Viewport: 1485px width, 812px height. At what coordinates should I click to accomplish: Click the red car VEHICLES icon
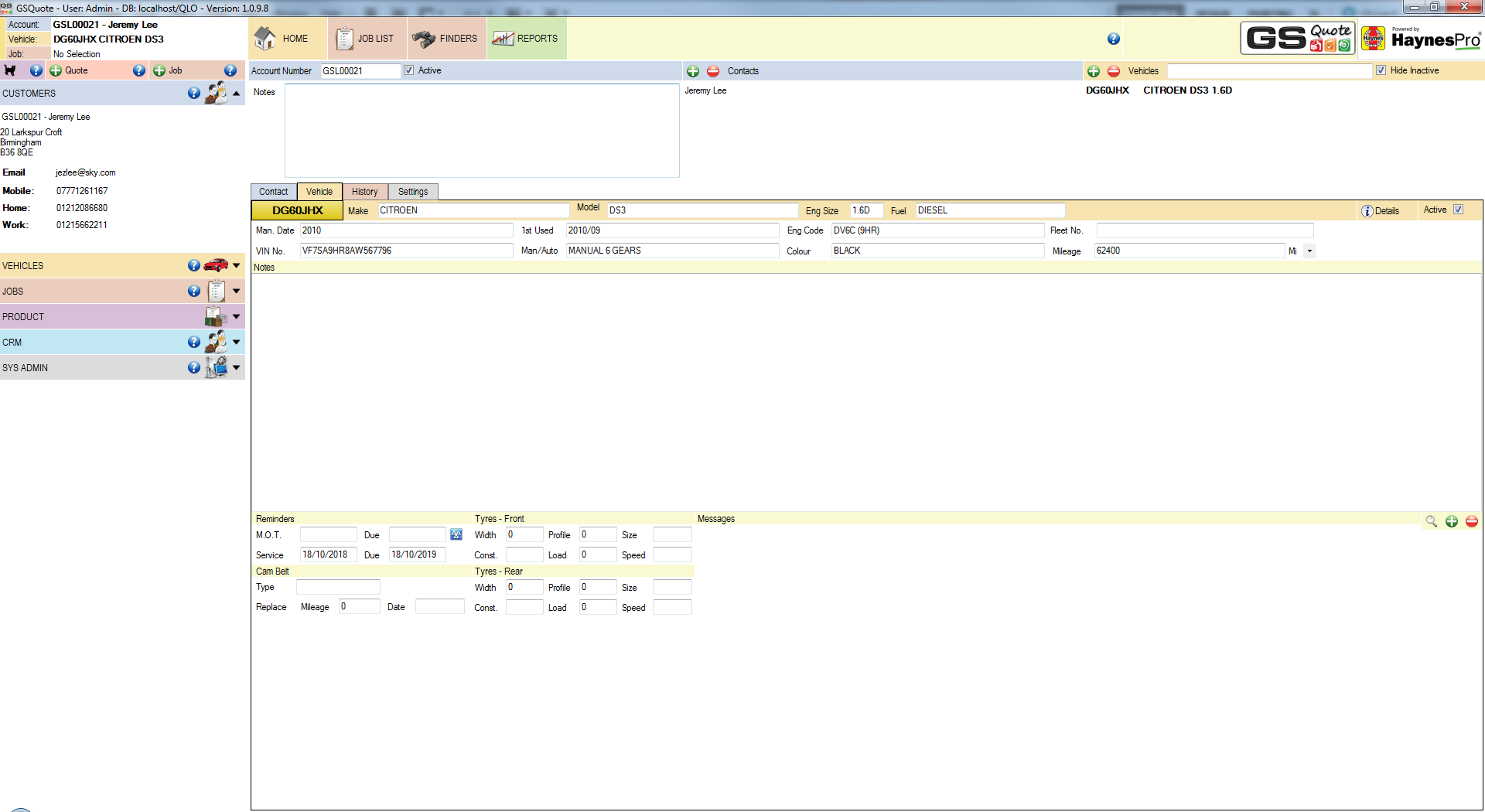coord(216,265)
